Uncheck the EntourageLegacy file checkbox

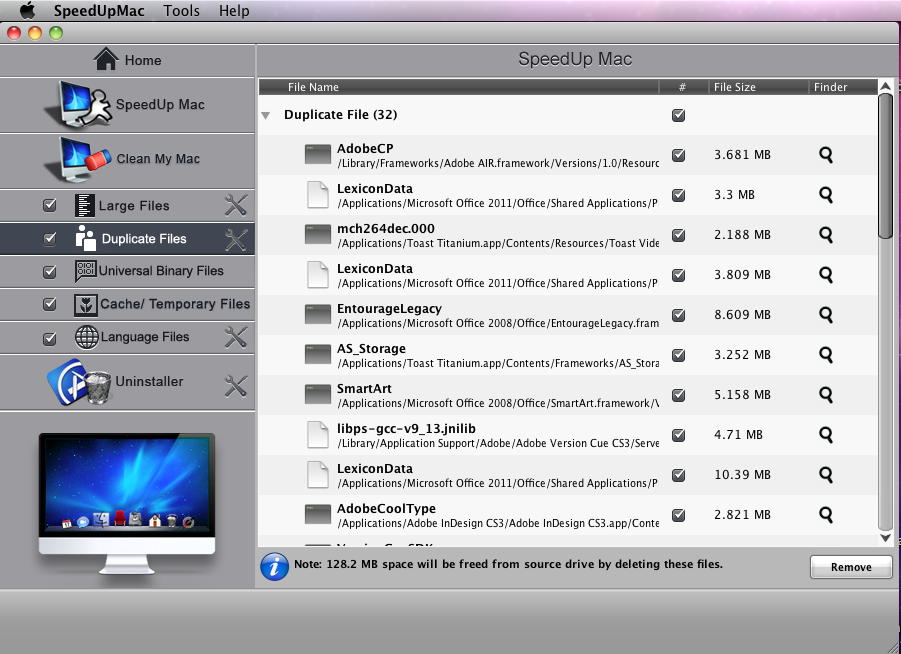(679, 315)
